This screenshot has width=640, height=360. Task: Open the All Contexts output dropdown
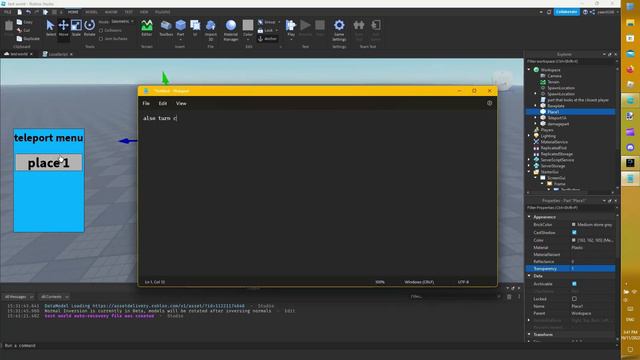click(x=54, y=297)
